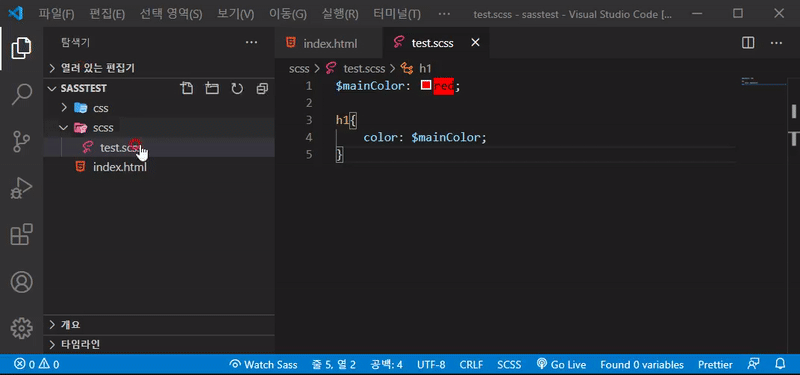
Task: Open the 보기(V) menu
Action: [235, 14]
